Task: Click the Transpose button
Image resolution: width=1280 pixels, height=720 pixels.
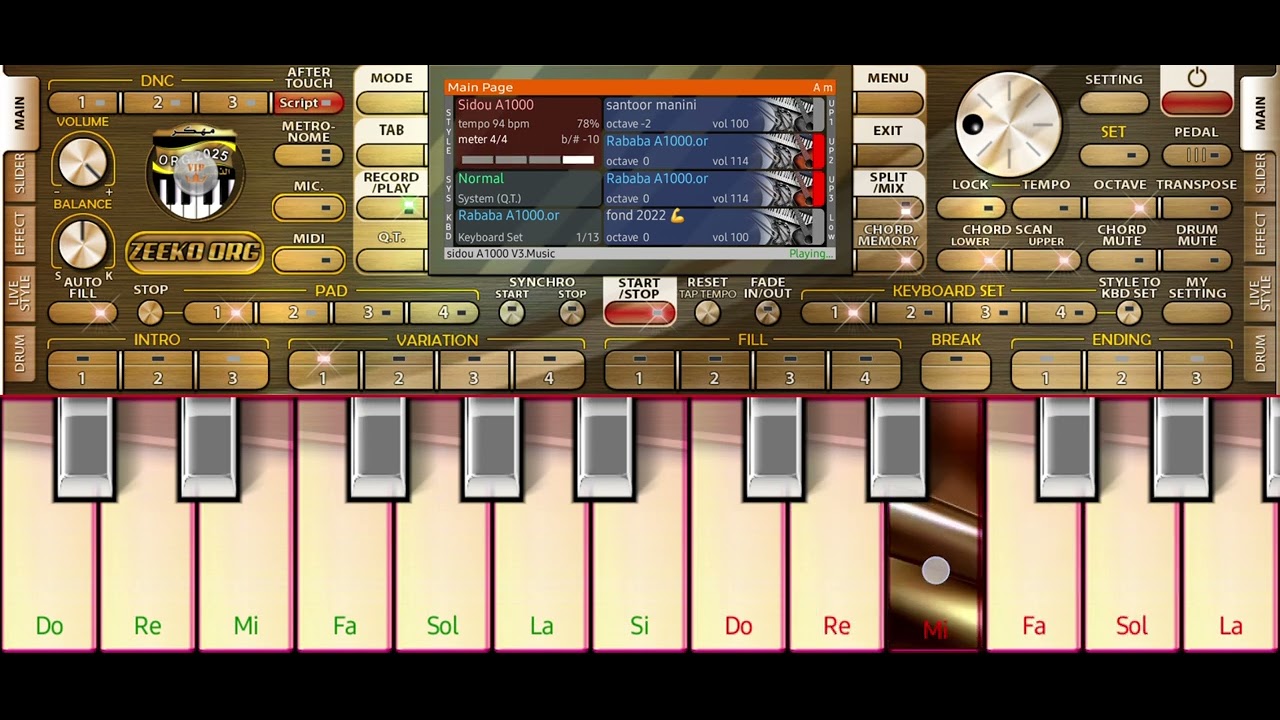Action: [x=1197, y=208]
